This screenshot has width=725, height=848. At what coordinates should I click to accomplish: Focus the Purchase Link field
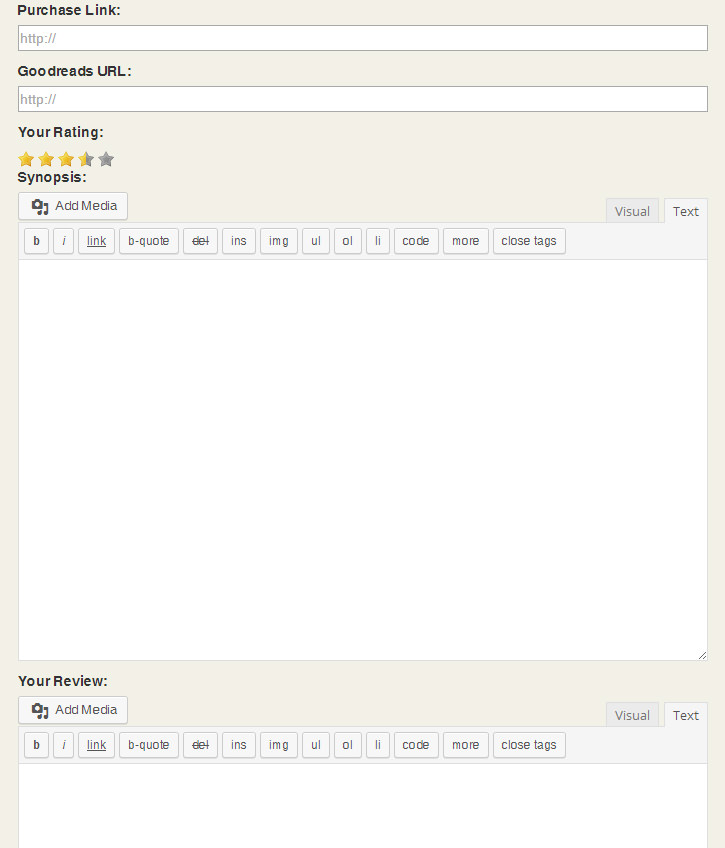click(x=362, y=38)
